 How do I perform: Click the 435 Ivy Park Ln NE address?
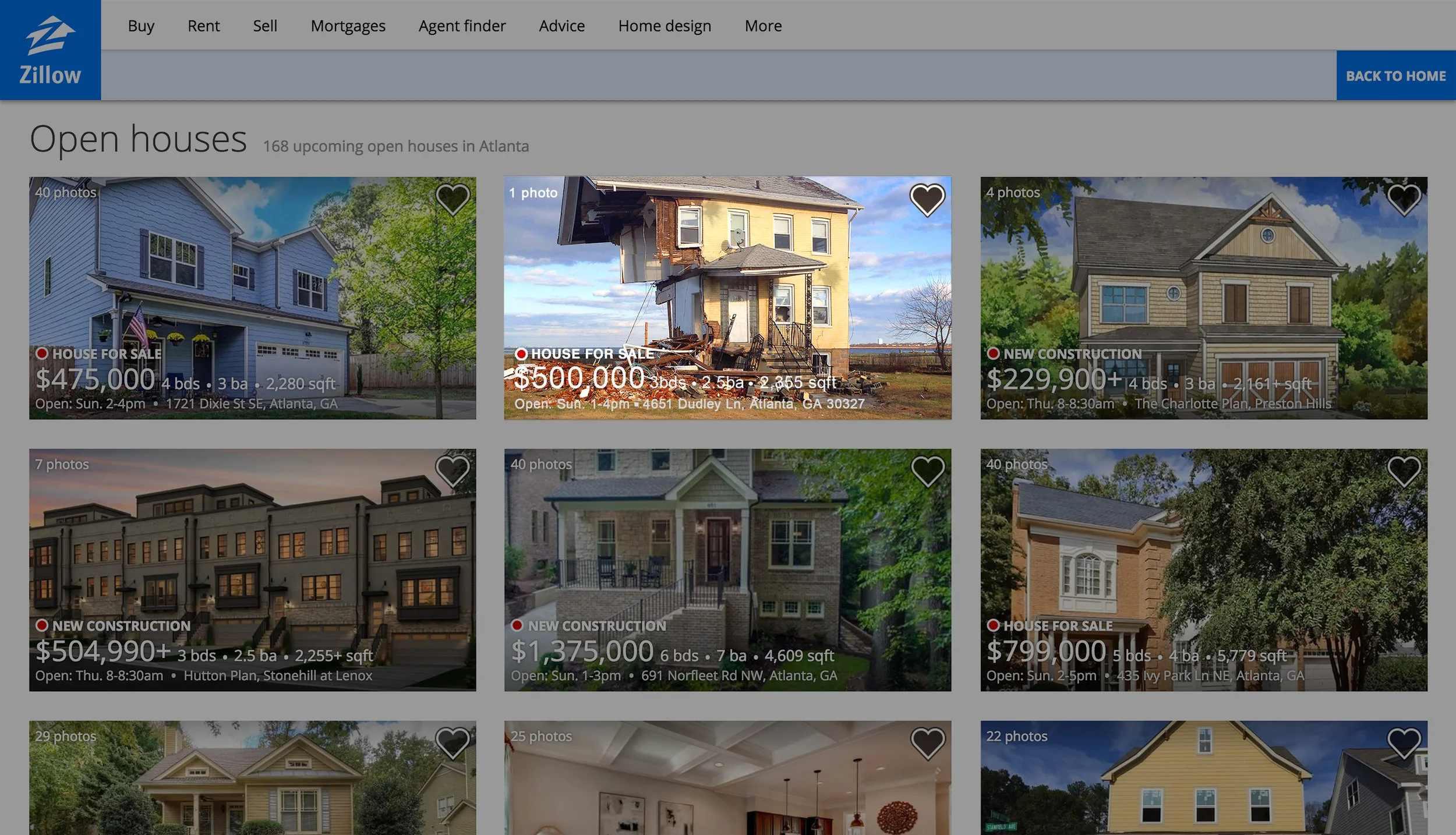click(1211, 675)
